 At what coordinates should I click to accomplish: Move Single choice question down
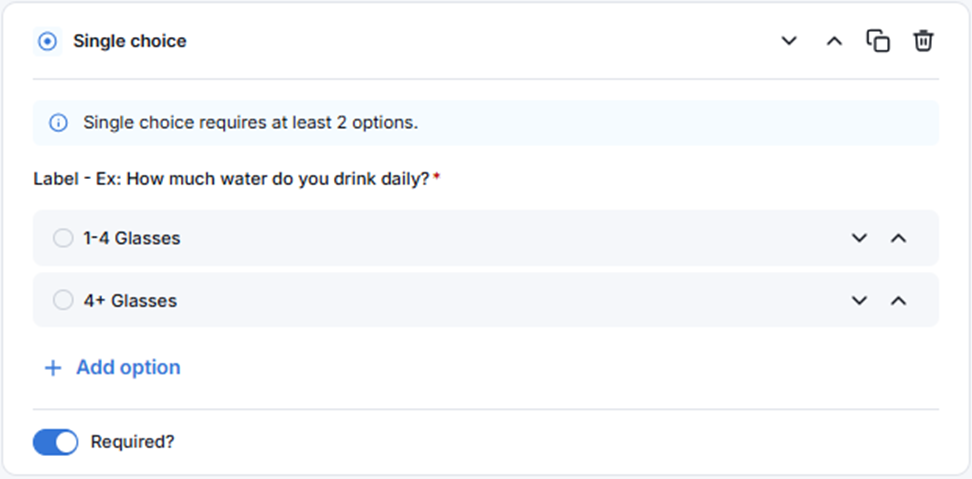click(x=790, y=41)
